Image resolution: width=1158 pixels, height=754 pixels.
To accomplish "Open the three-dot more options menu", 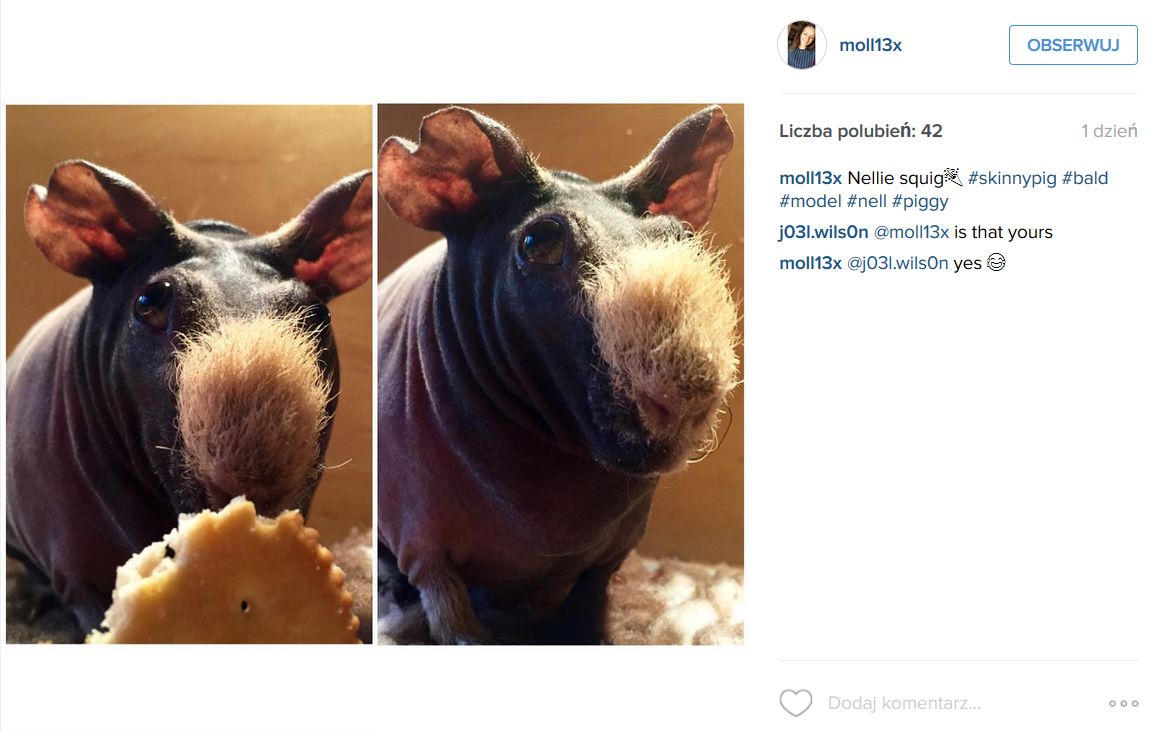I will point(1123,703).
